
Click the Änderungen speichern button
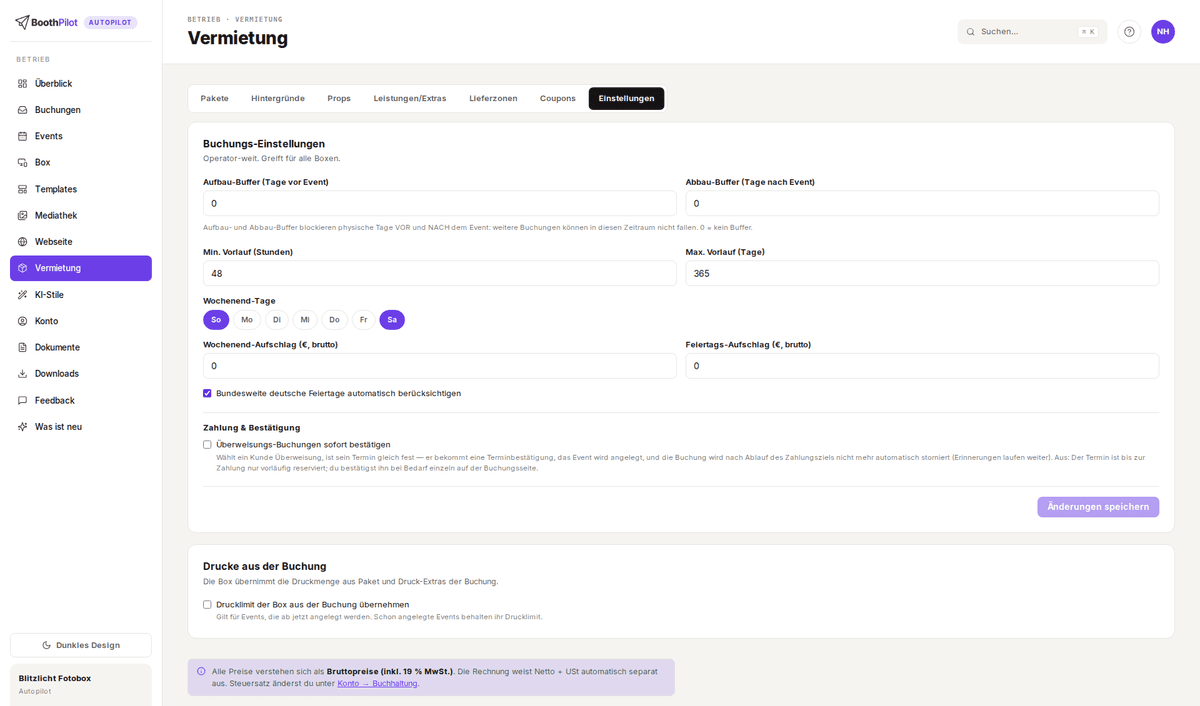tap(1098, 507)
